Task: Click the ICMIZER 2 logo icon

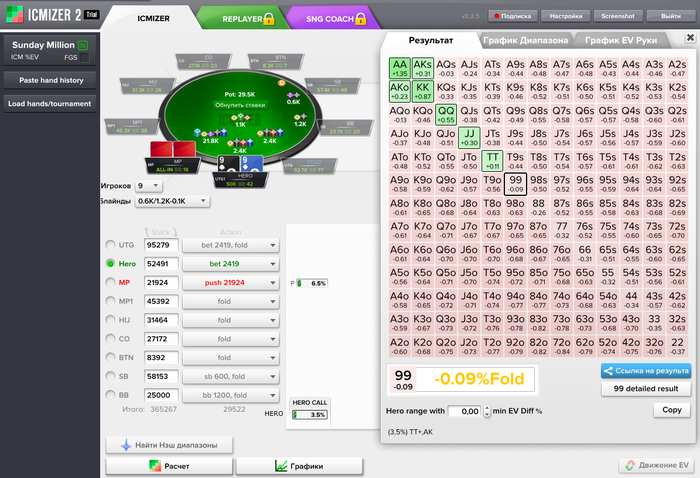Action: 14,14
